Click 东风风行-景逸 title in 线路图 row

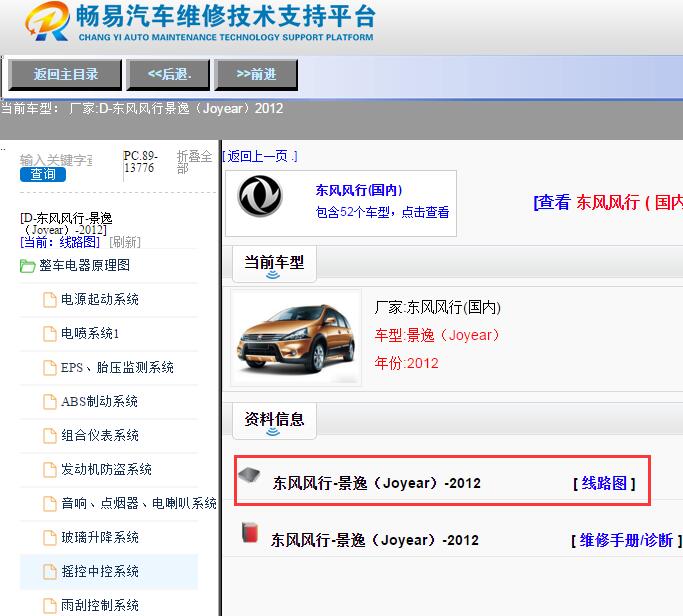377,484
